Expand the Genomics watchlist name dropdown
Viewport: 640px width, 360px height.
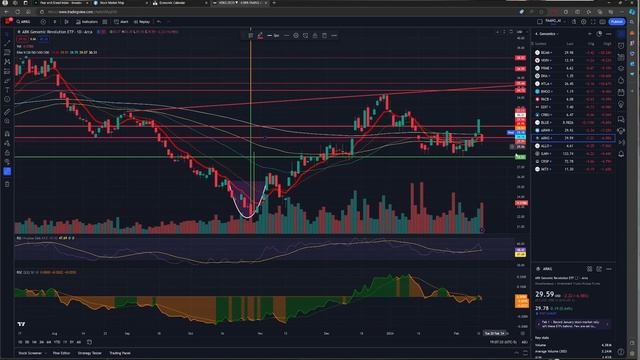tap(548, 34)
